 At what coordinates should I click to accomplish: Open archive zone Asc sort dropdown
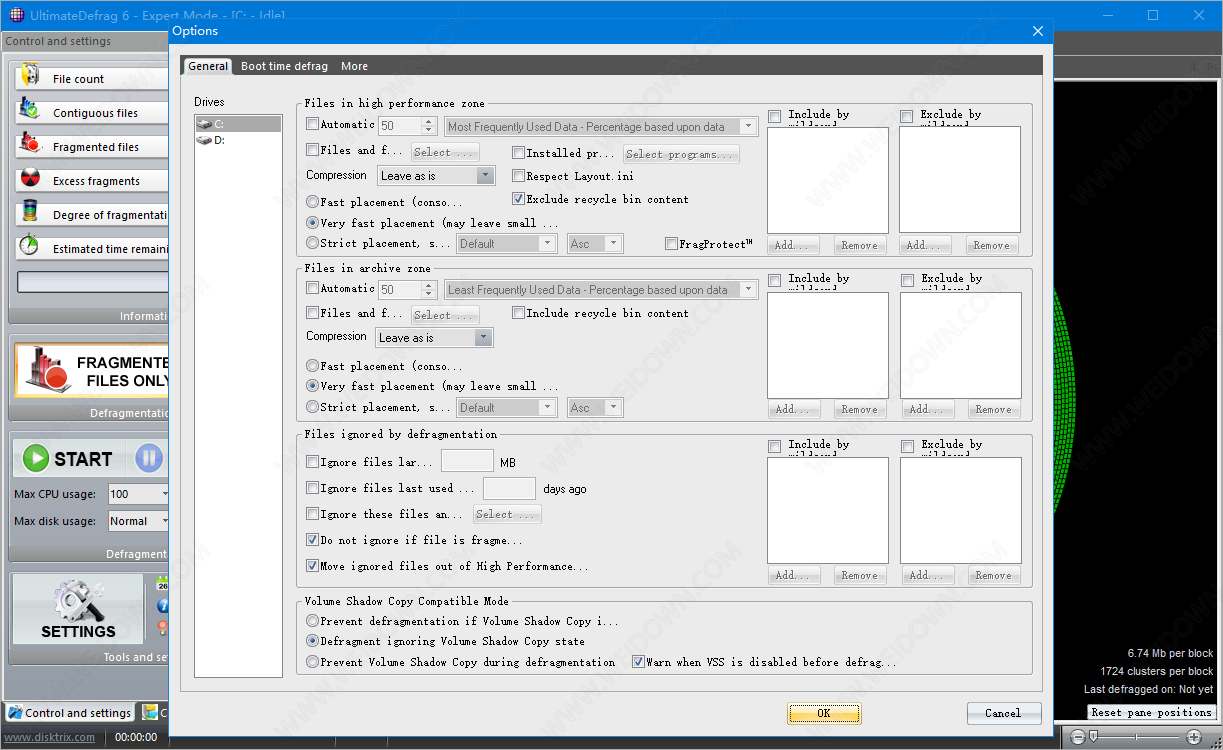coord(595,408)
